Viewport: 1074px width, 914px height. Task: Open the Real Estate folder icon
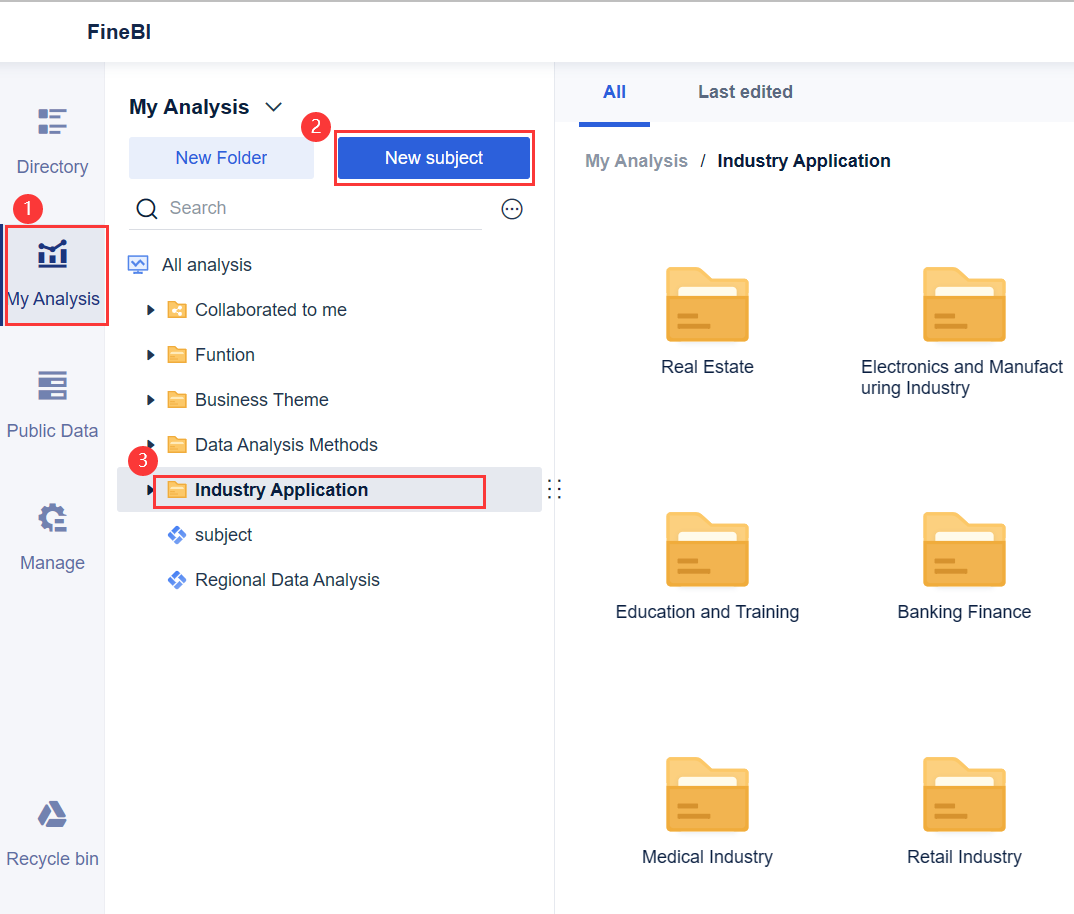707,305
